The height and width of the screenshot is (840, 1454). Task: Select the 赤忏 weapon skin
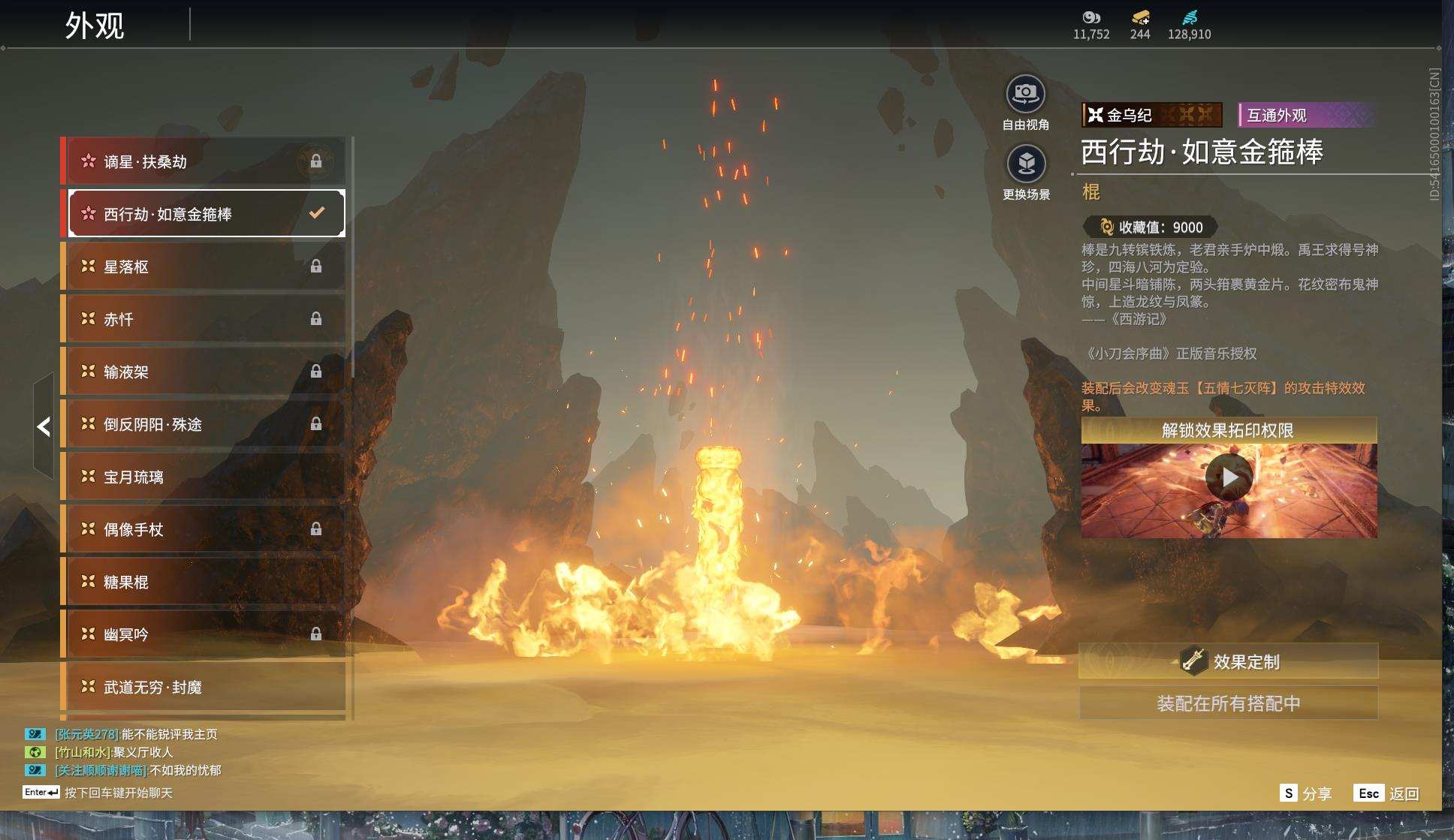[x=203, y=319]
